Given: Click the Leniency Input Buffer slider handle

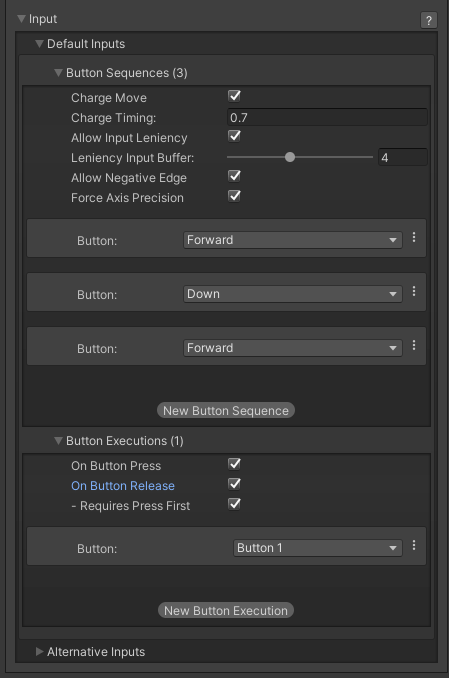Looking at the screenshot, I should tap(290, 157).
